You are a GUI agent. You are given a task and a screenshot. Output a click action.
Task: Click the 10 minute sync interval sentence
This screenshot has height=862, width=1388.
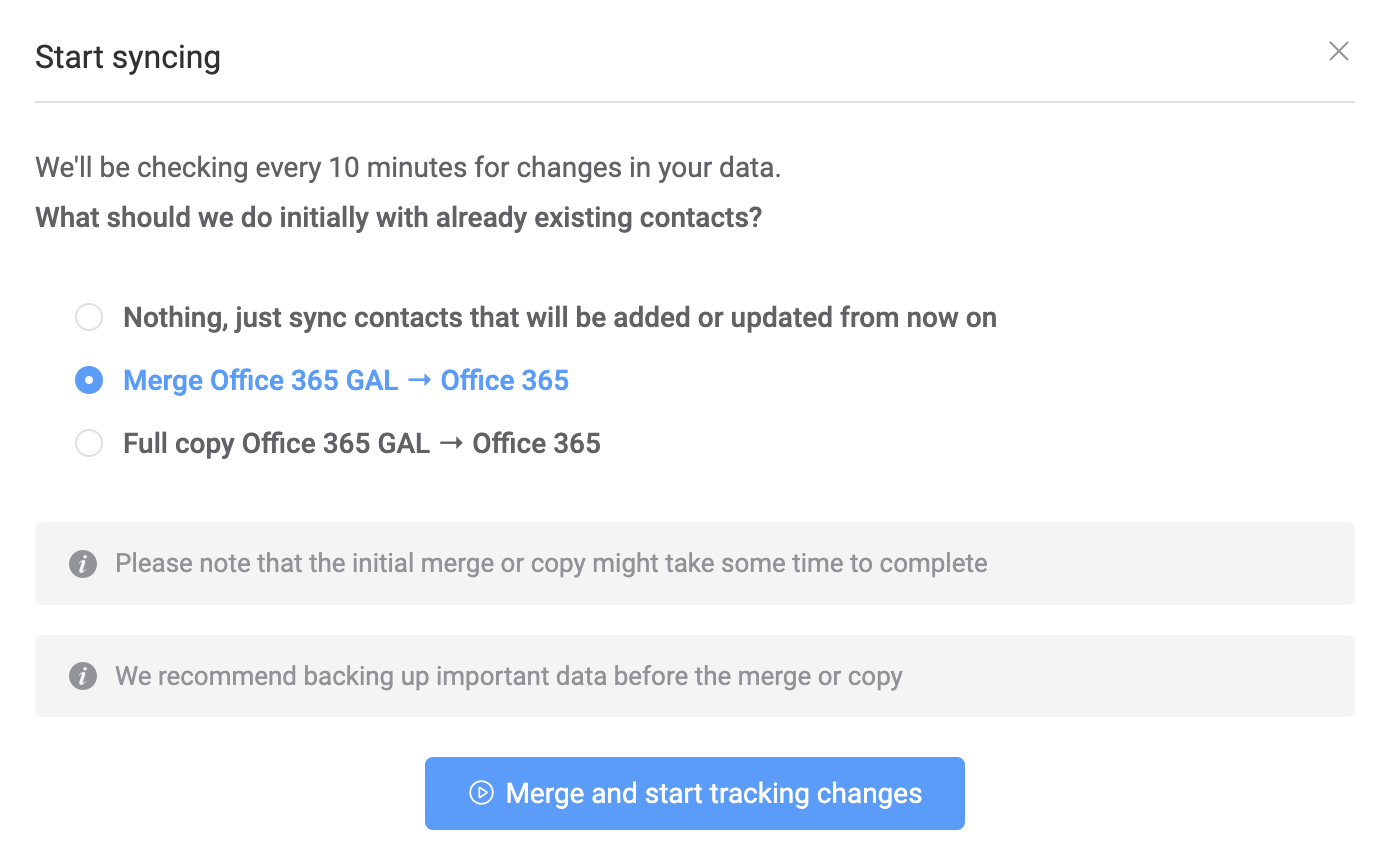tap(408, 167)
